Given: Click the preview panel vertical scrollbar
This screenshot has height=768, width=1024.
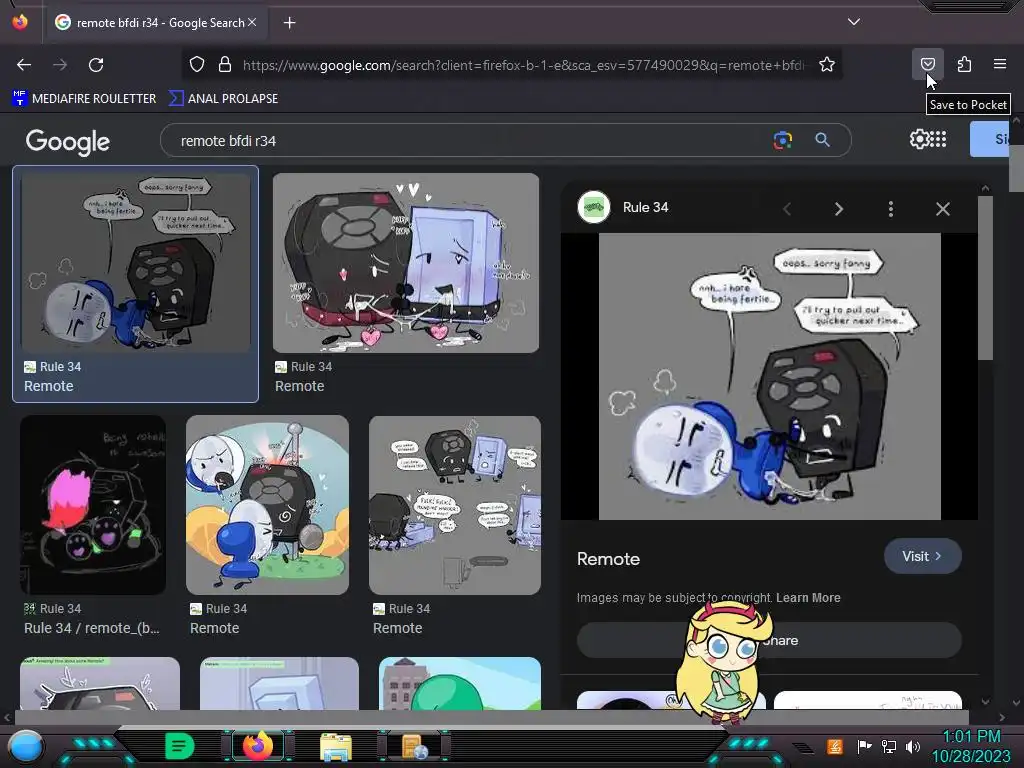Looking at the screenshot, I should pos(985,278).
